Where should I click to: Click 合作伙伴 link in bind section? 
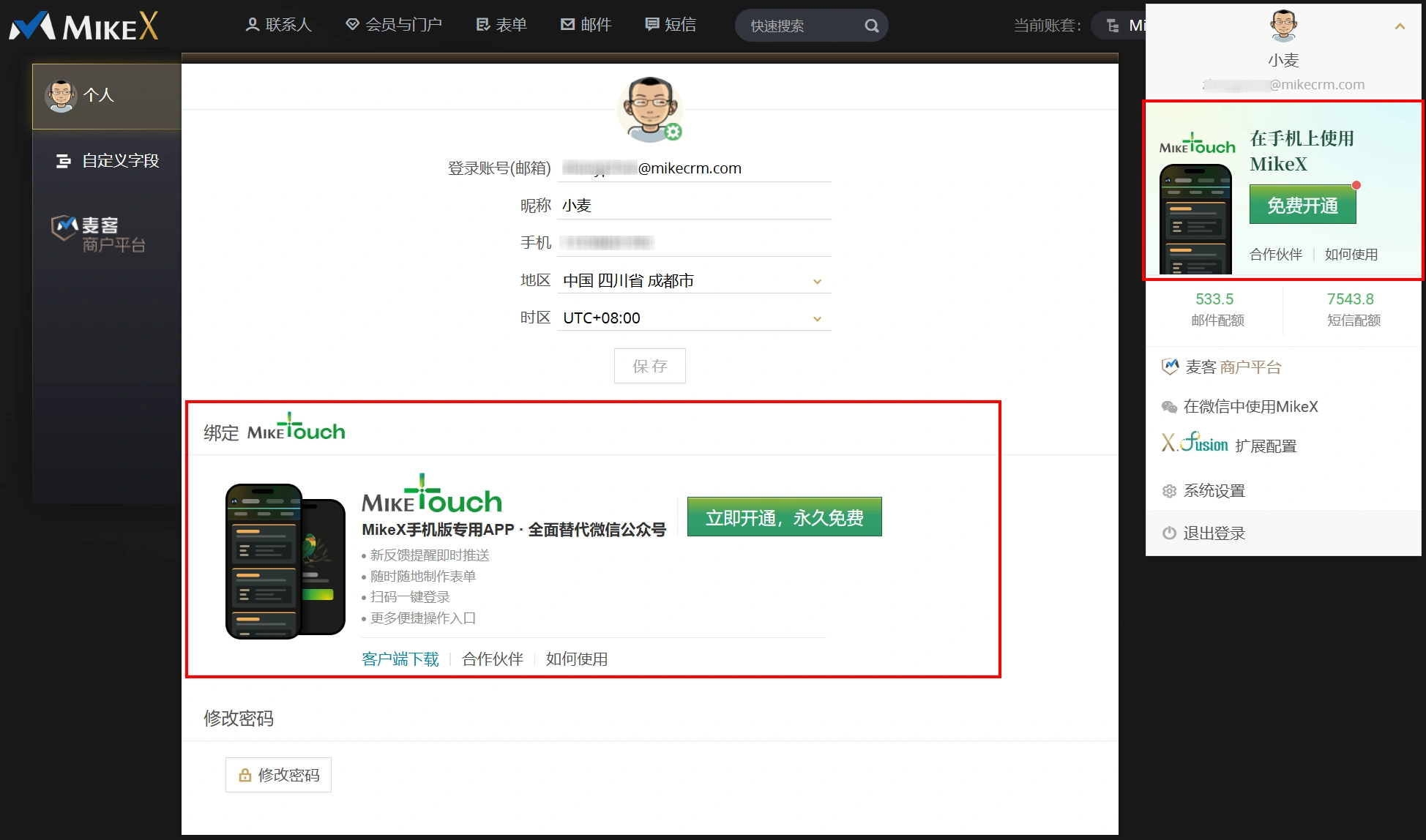tap(493, 659)
